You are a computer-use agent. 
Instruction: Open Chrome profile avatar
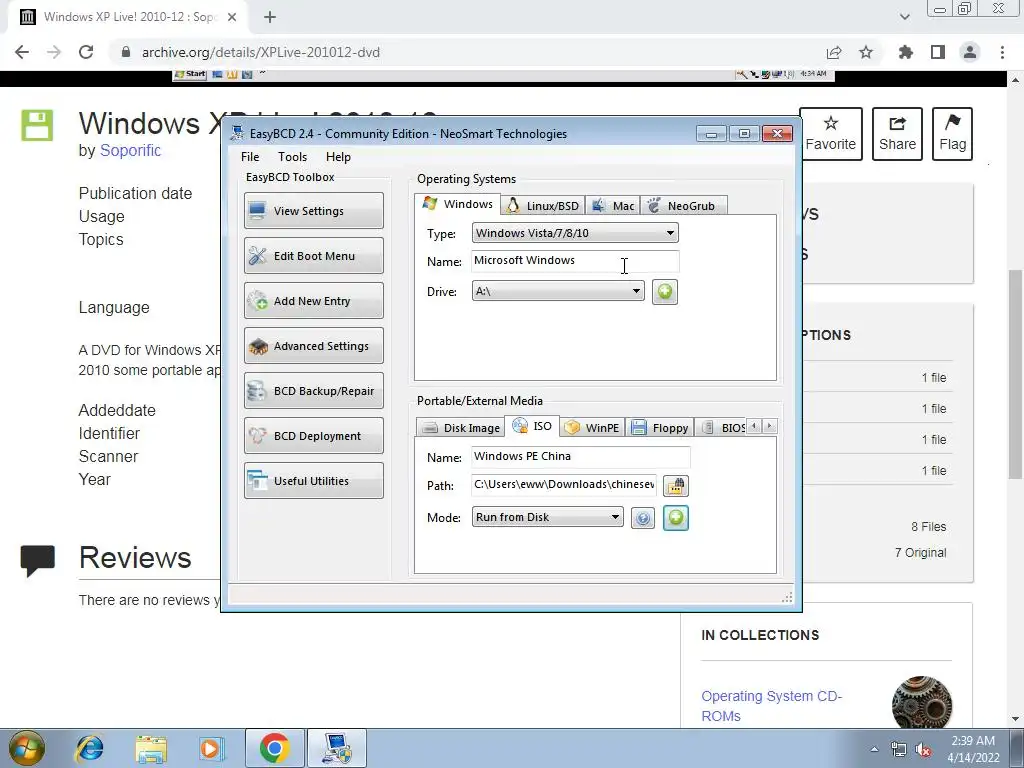[970, 52]
